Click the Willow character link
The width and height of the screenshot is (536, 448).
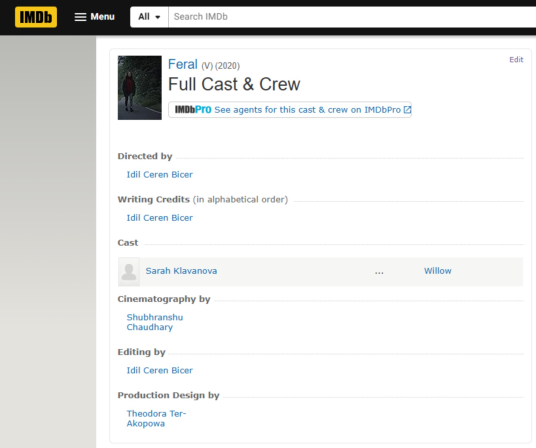point(438,271)
